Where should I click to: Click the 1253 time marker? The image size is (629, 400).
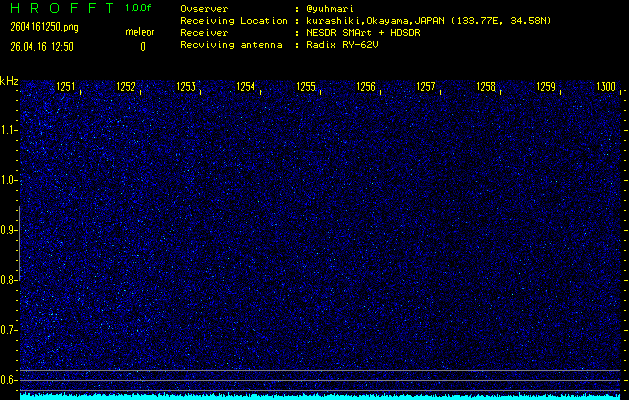point(186,88)
